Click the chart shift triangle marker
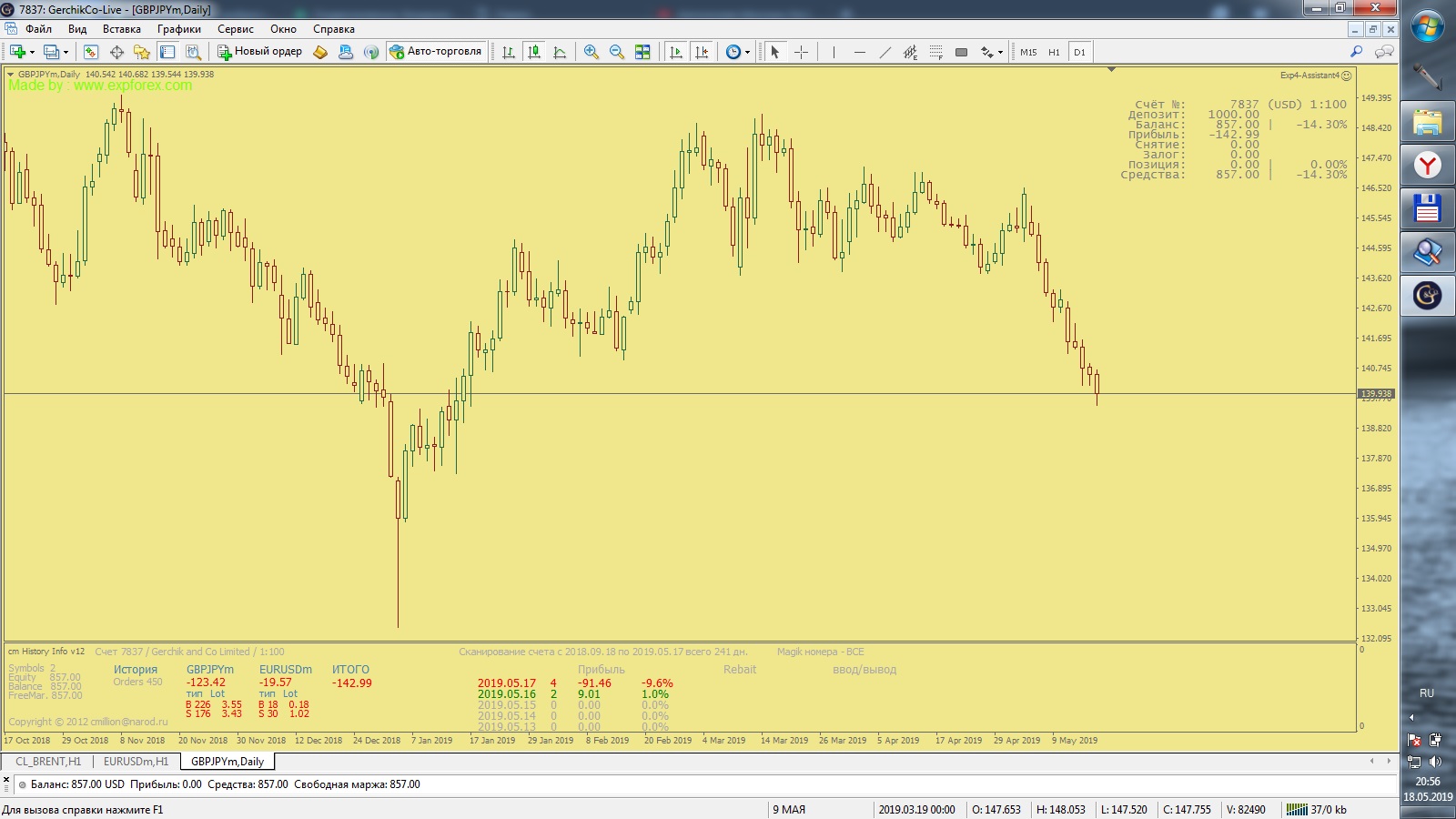Viewport: 1456px width, 819px height. pyautogui.click(x=1111, y=69)
